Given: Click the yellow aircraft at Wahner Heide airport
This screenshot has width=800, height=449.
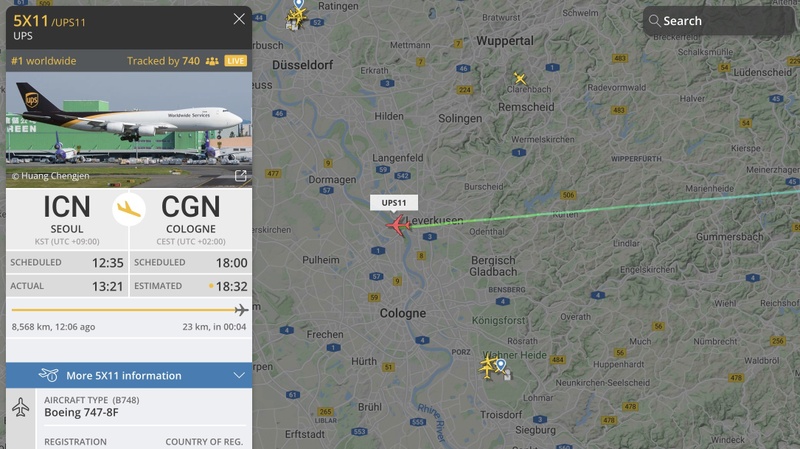Looking at the screenshot, I should pos(488,366).
